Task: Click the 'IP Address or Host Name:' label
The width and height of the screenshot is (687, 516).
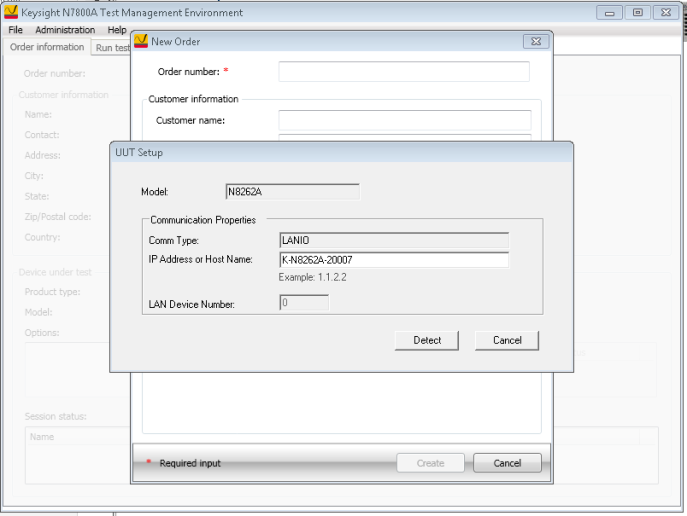Action: click(200, 259)
